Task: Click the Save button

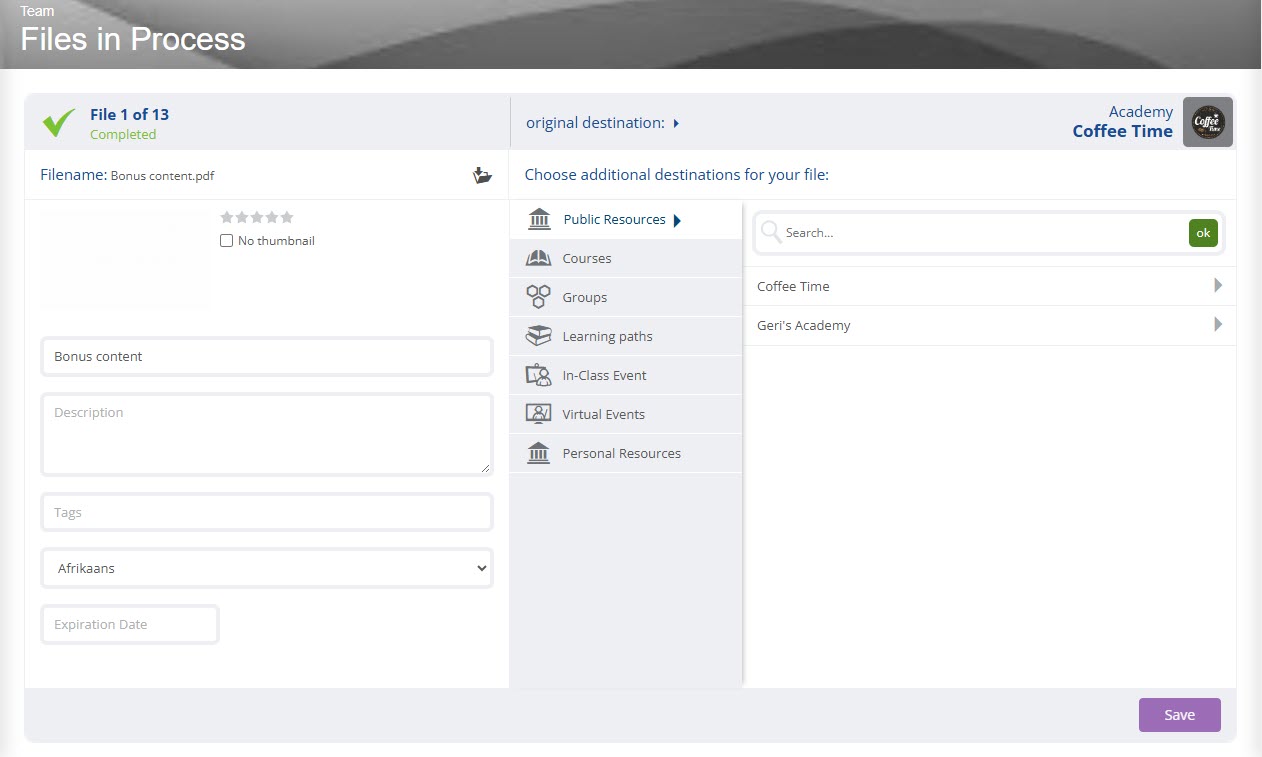Action: coord(1179,715)
